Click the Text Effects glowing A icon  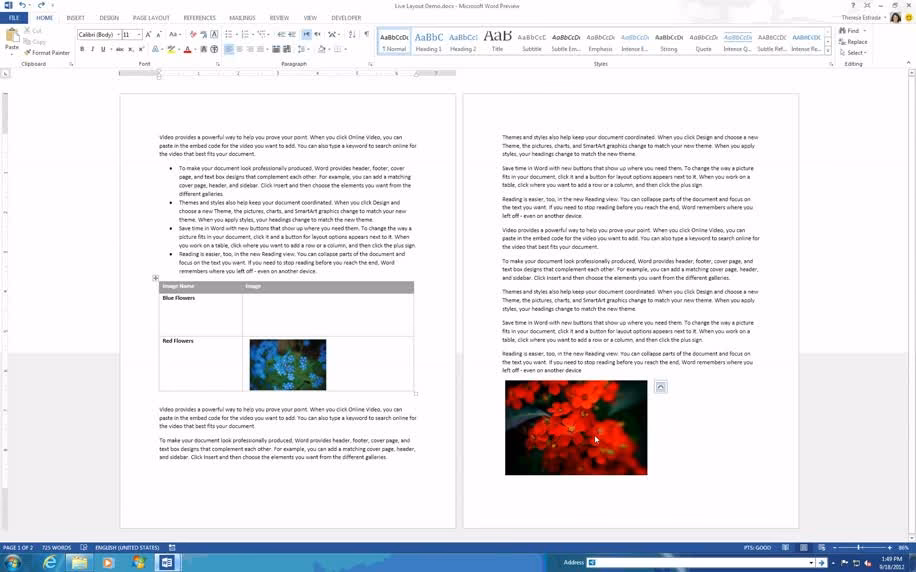155,49
